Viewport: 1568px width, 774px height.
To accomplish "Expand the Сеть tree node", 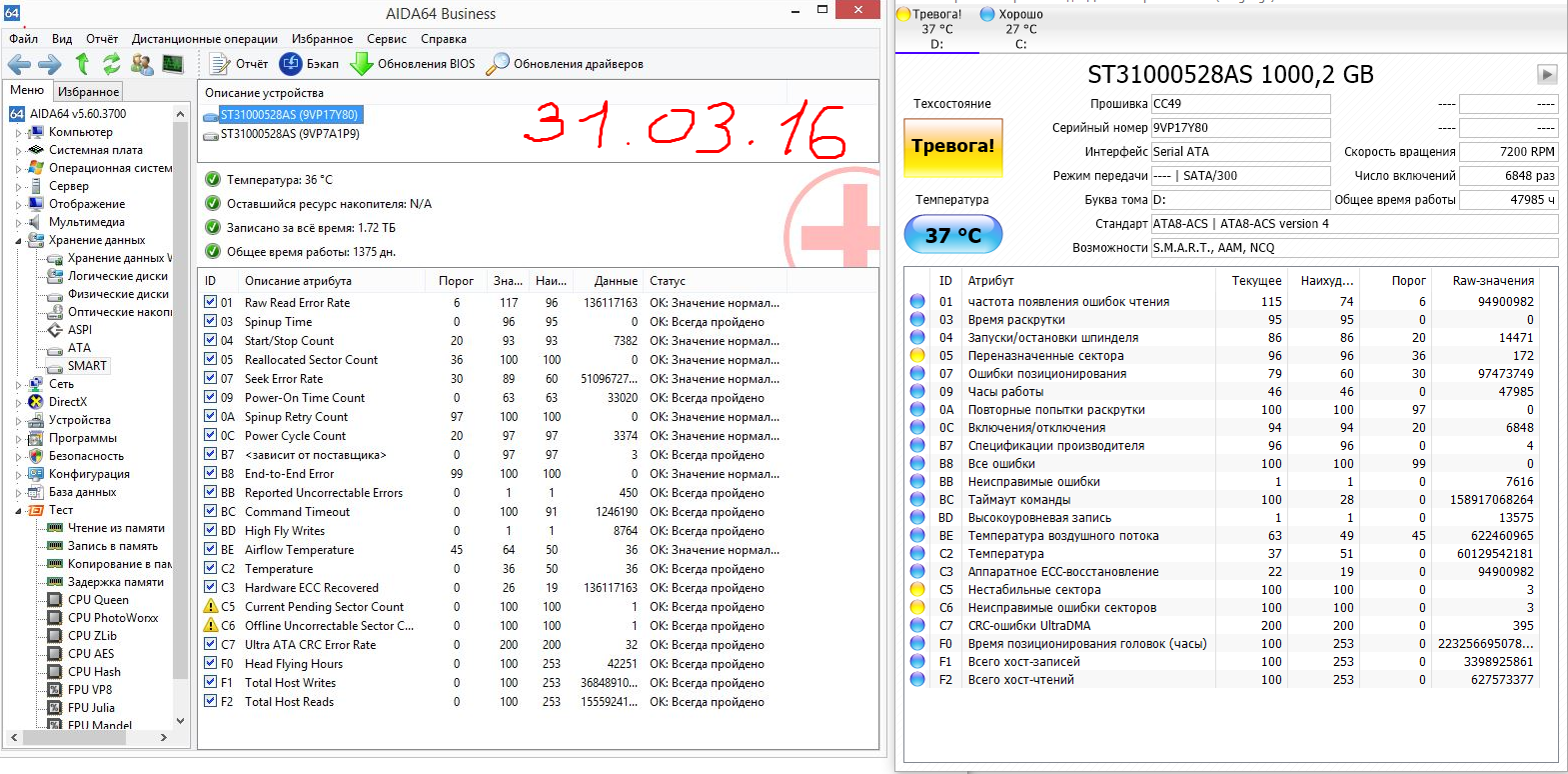I will click(18, 384).
